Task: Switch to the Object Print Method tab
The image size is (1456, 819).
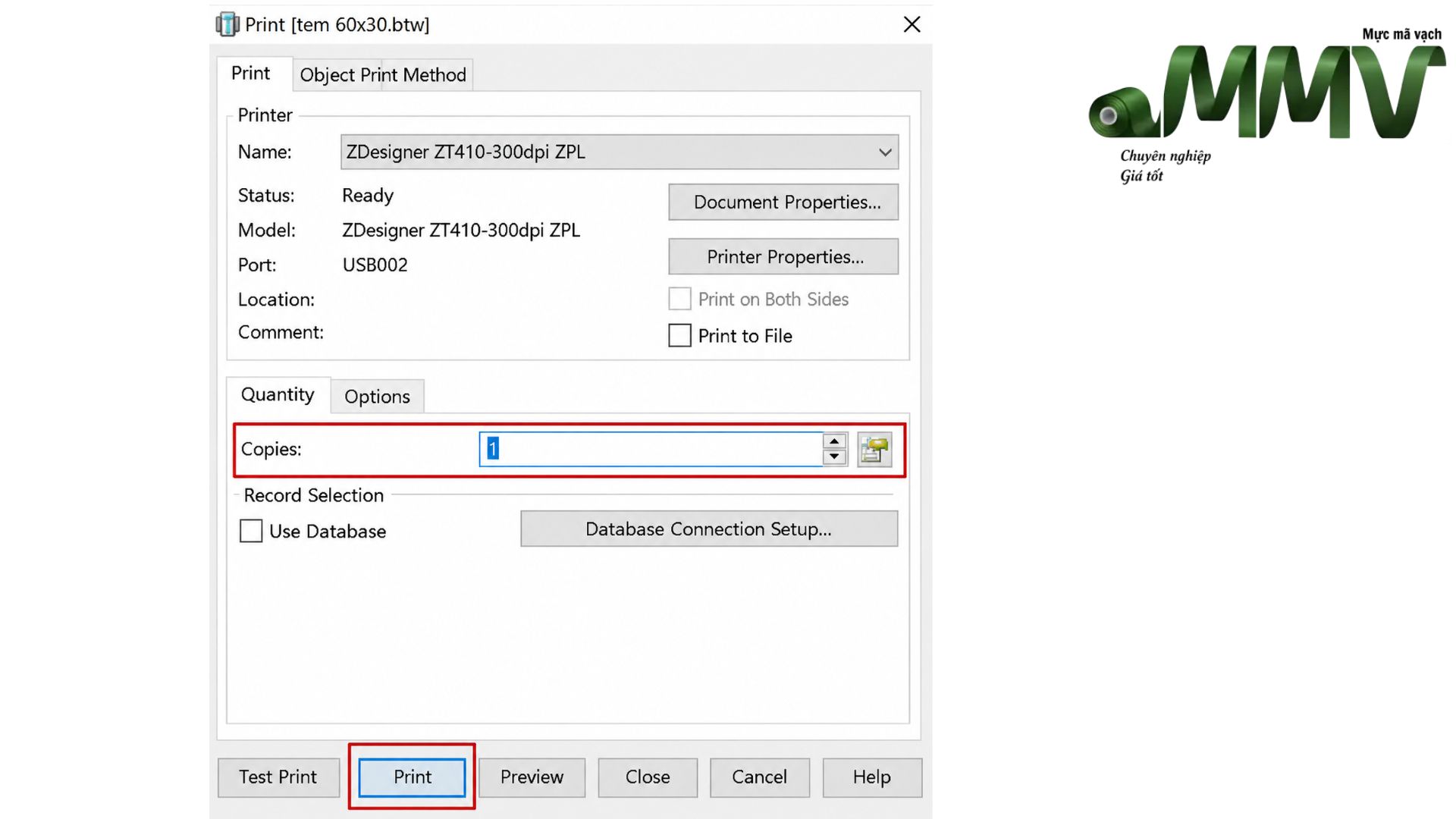Action: point(383,75)
